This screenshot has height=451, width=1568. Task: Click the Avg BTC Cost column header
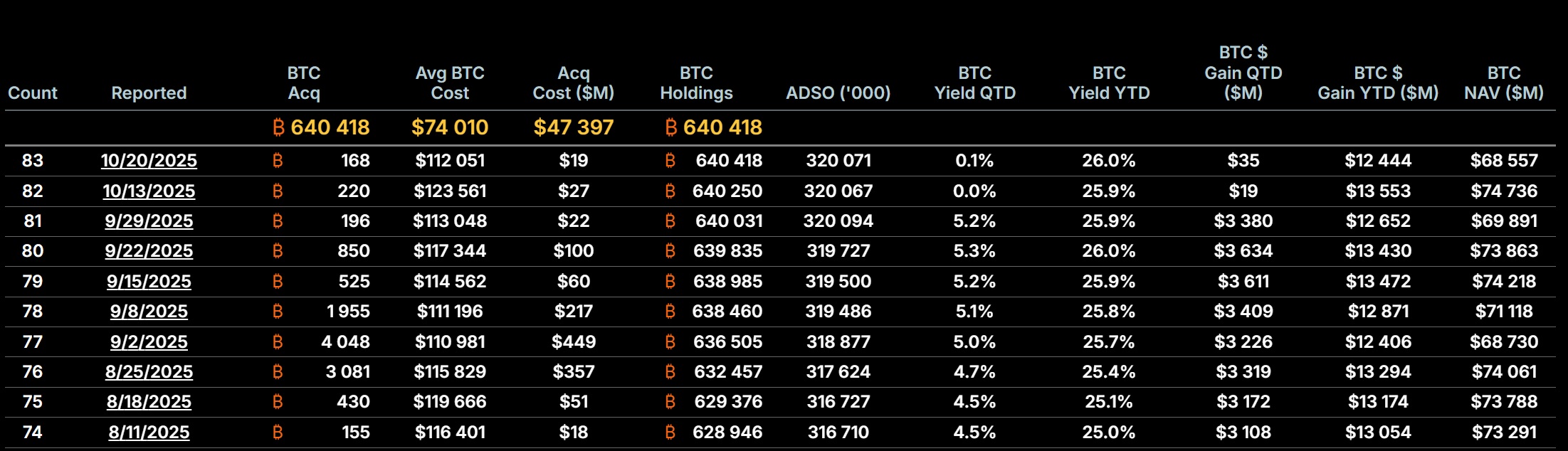[450, 83]
